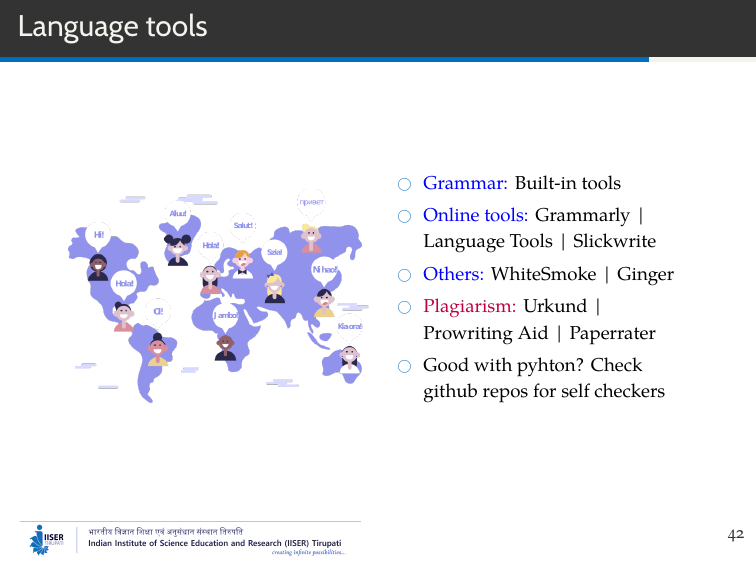Click the bullet circle beside 'Grammar:'
Screen dimensions: 756x567
pos(404,184)
